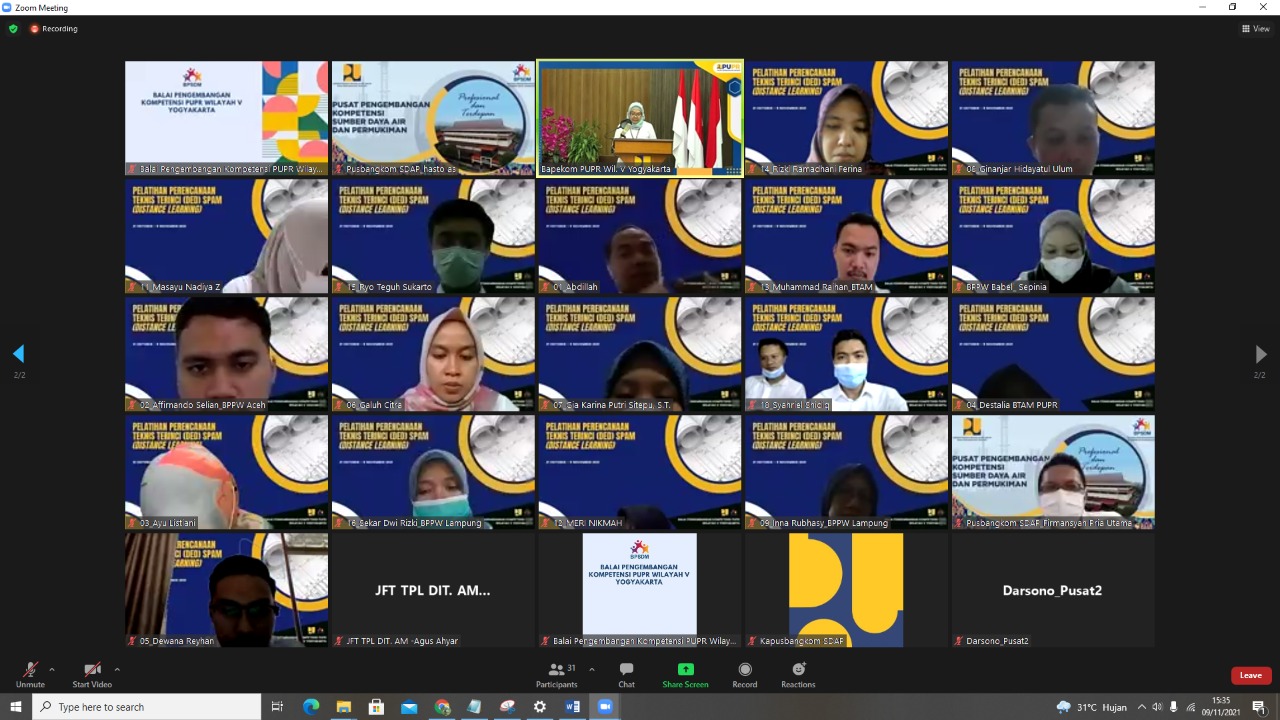This screenshot has height=720, width=1280.
Task: Select 16_Sekar Dwi Rizki_BPPW Lampung video tile
Action: (x=433, y=472)
